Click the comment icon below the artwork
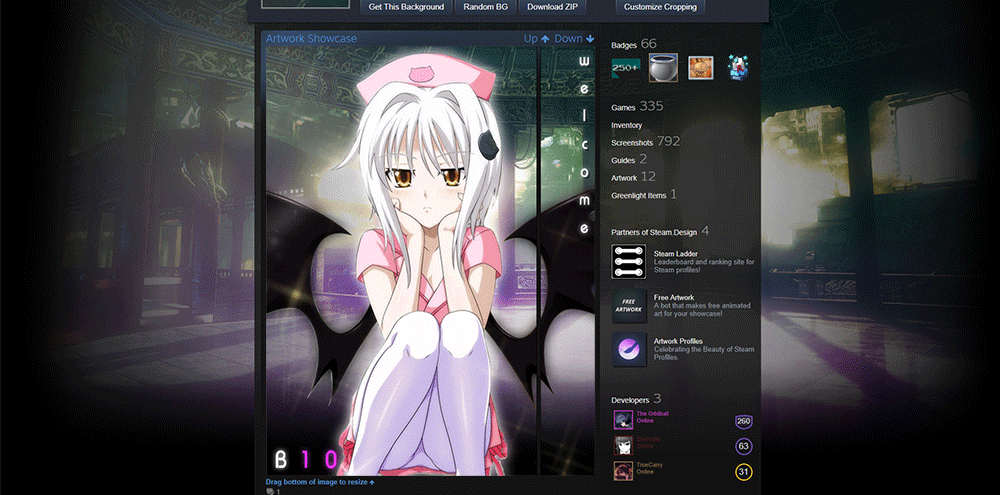 pos(272,491)
